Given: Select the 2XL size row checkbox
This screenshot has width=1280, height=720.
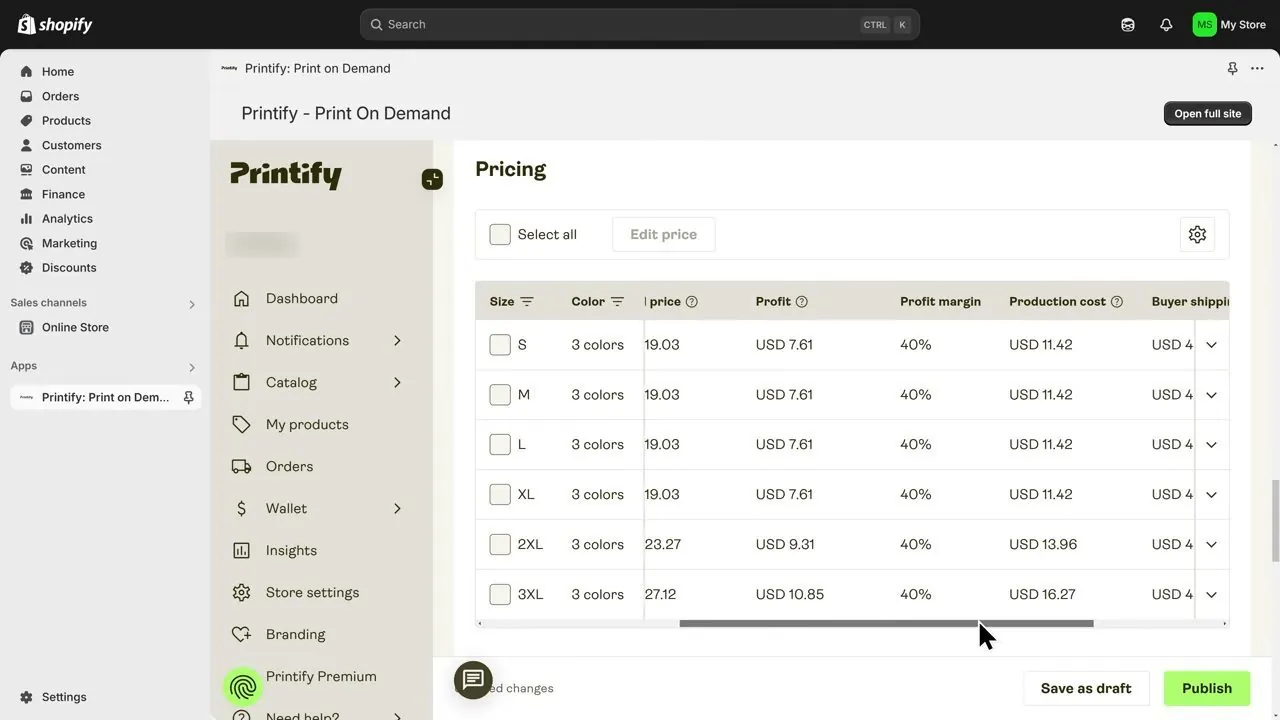Looking at the screenshot, I should tap(500, 544).
